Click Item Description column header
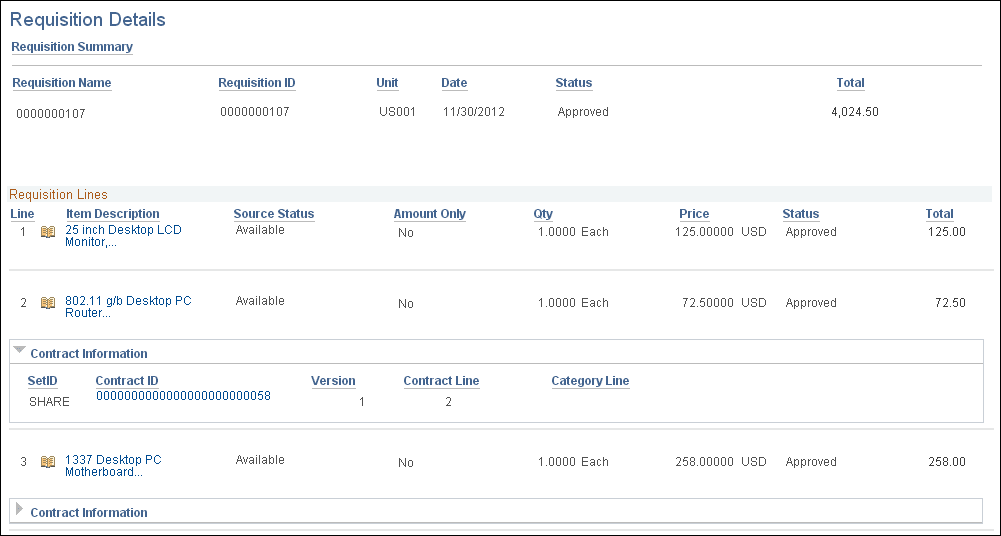Image resolution: width=1001 pixels, height=536 pixels. (x=113, y=214)
